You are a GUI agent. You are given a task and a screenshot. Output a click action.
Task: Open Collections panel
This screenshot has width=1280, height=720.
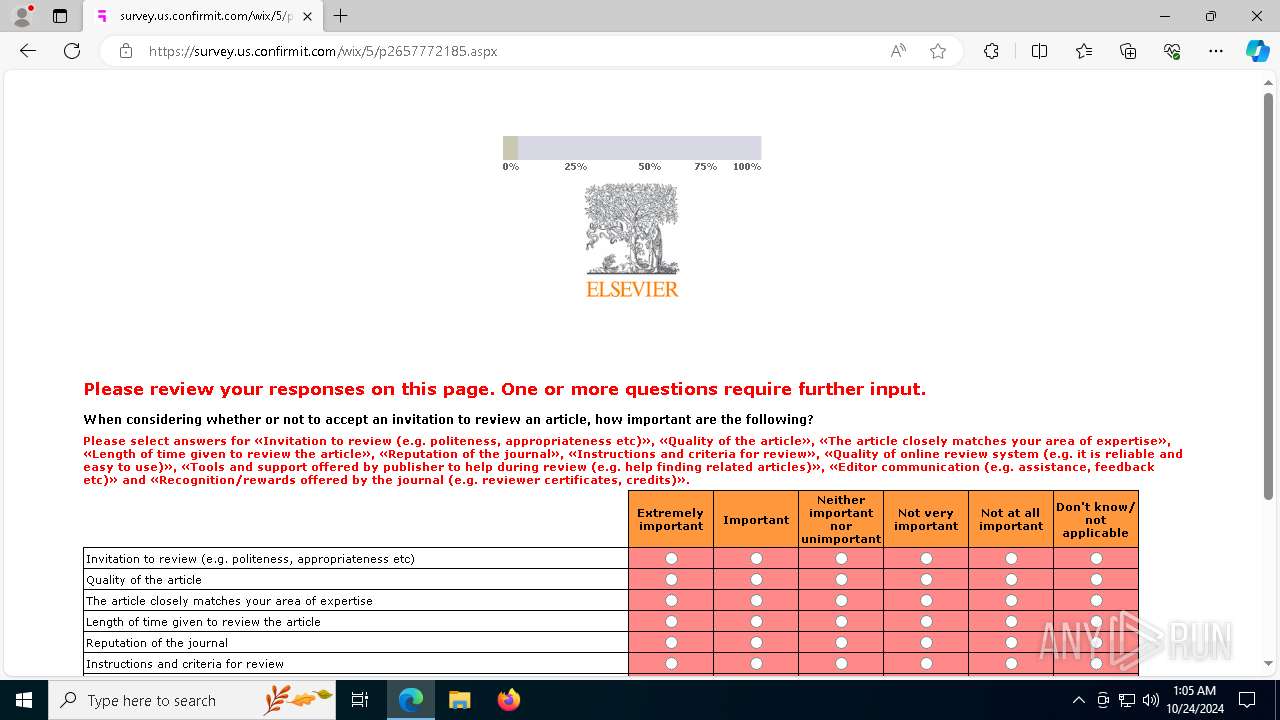point(1128,51)
